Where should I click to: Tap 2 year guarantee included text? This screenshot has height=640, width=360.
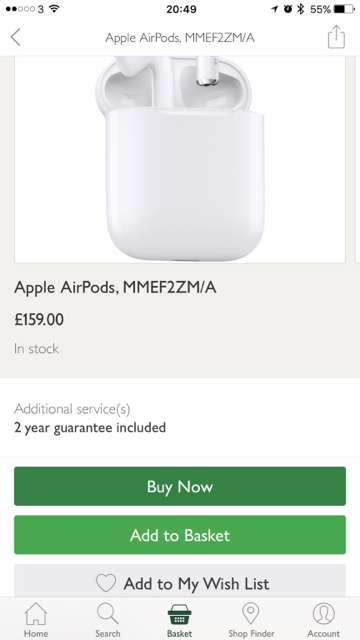click(90, 428)
